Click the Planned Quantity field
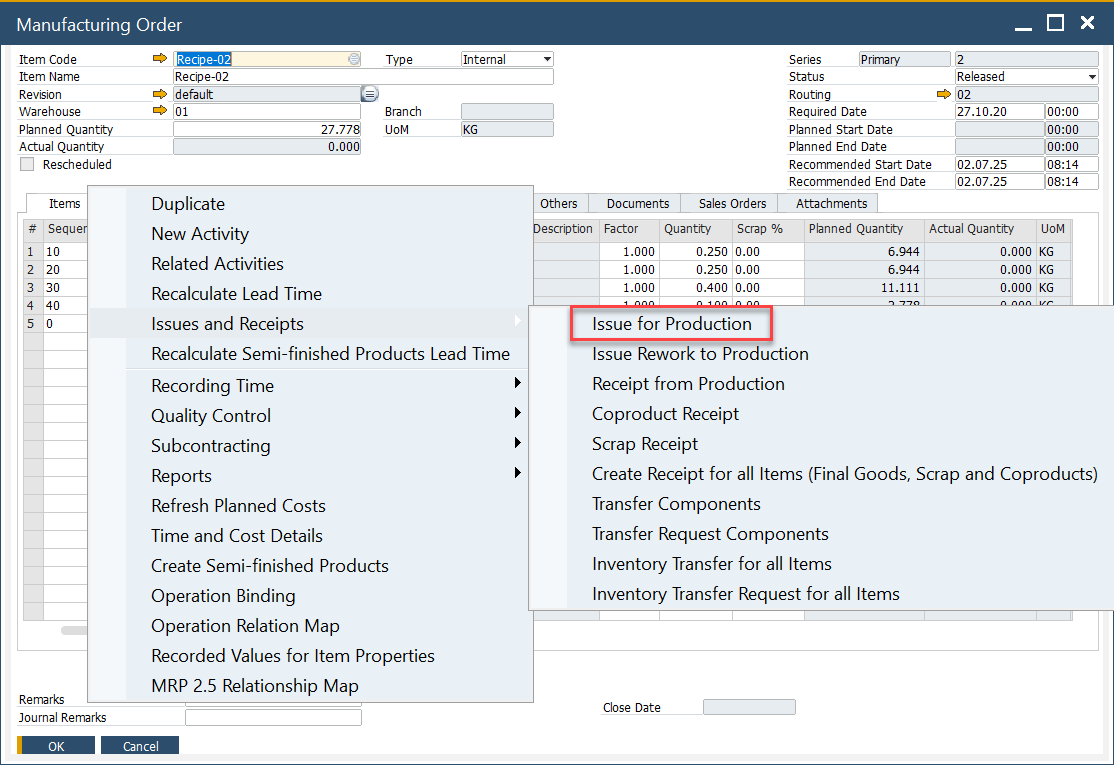The height and width of the screenshot is (765, 1114). click(x=267, y=129)
